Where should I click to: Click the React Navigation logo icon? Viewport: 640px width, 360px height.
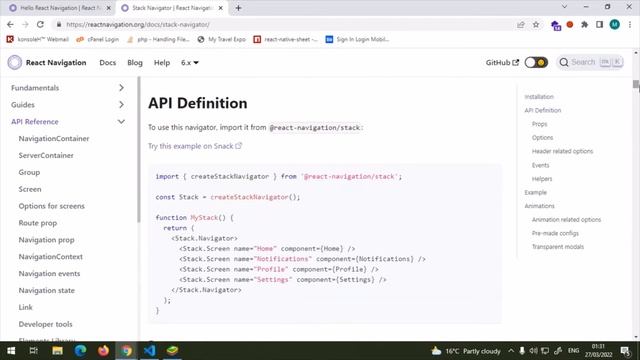click(15, 62)
